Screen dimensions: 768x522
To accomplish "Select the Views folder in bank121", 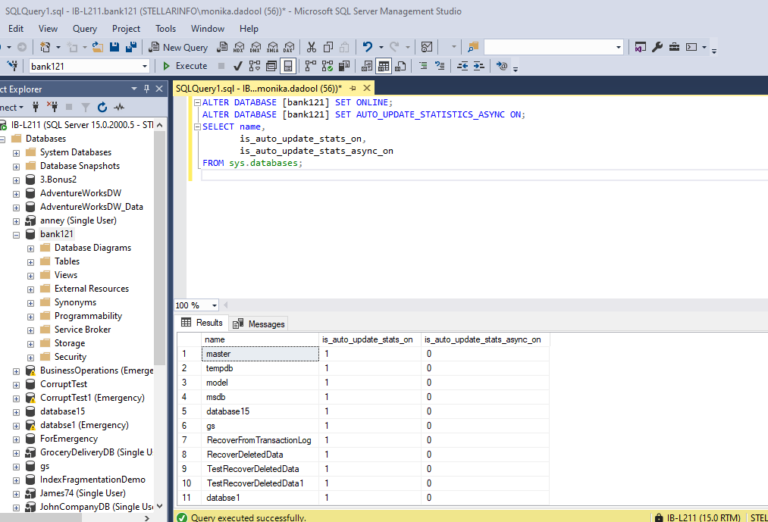I will tap(66, 275).
